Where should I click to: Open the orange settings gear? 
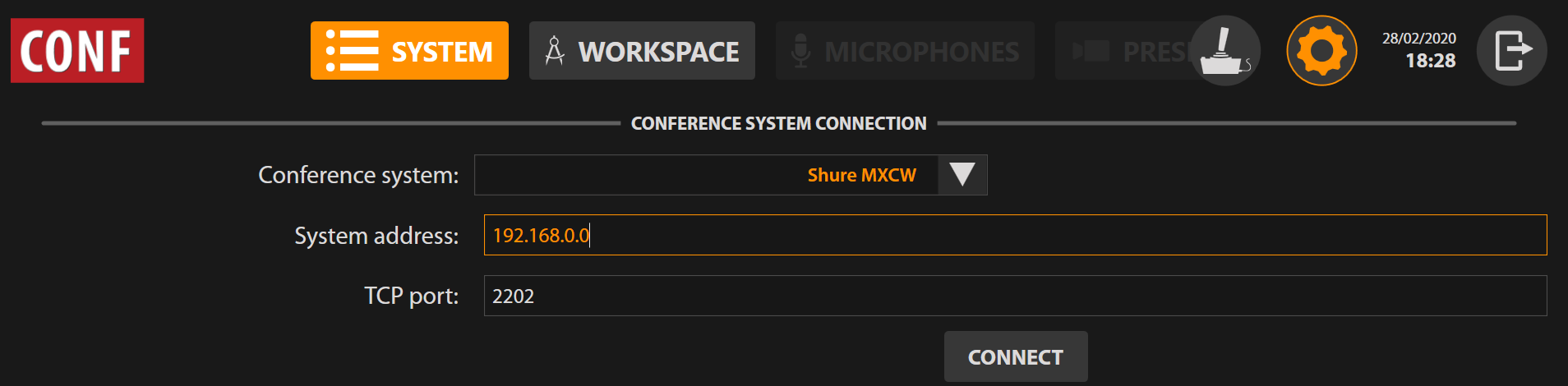(1321, 51)
